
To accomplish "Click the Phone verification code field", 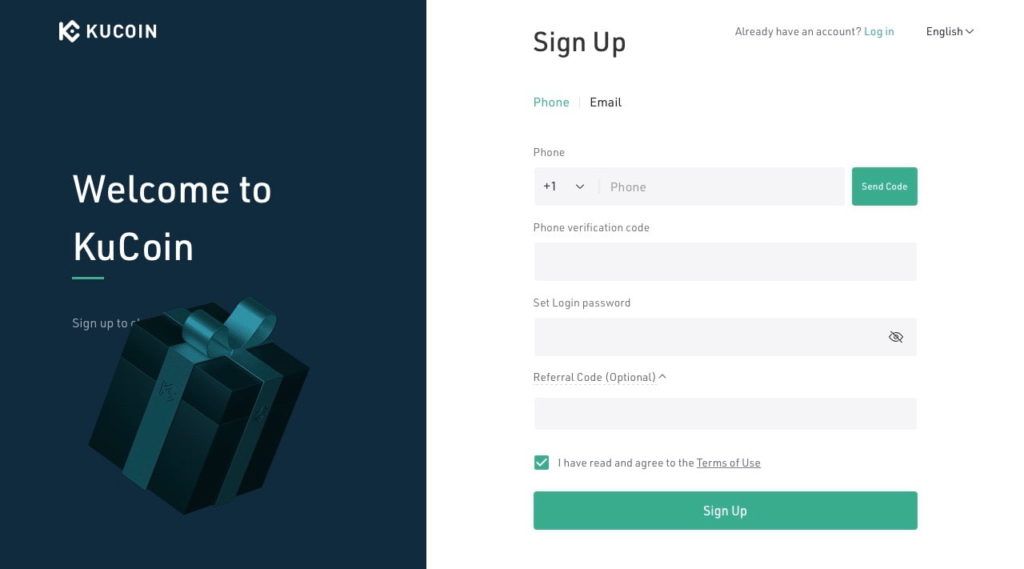I will (x=725, y=262).
